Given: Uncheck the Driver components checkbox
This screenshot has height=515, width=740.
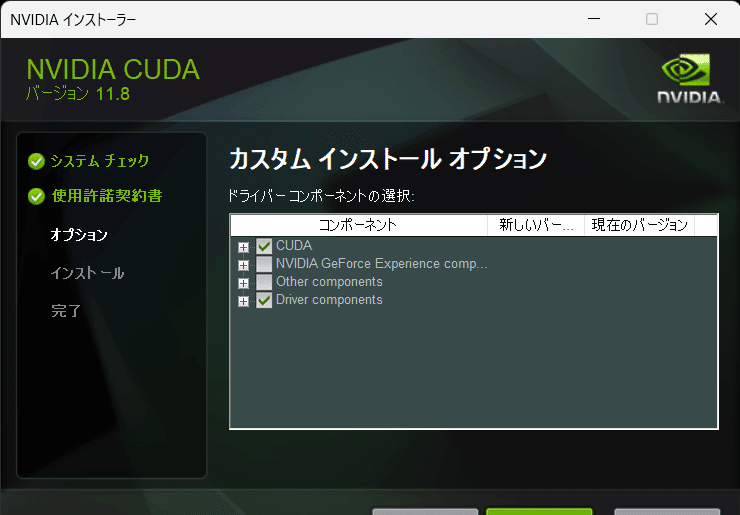Looking at the screenshot, I should pos(264,300).
